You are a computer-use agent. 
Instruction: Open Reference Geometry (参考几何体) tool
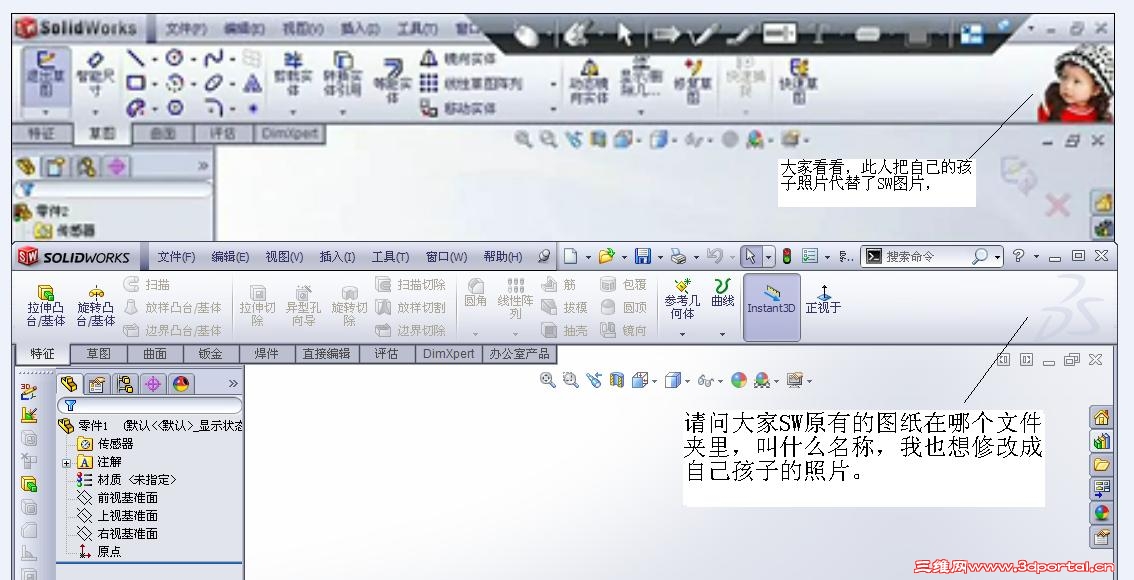pyautogui.click(x=682, y=299)
